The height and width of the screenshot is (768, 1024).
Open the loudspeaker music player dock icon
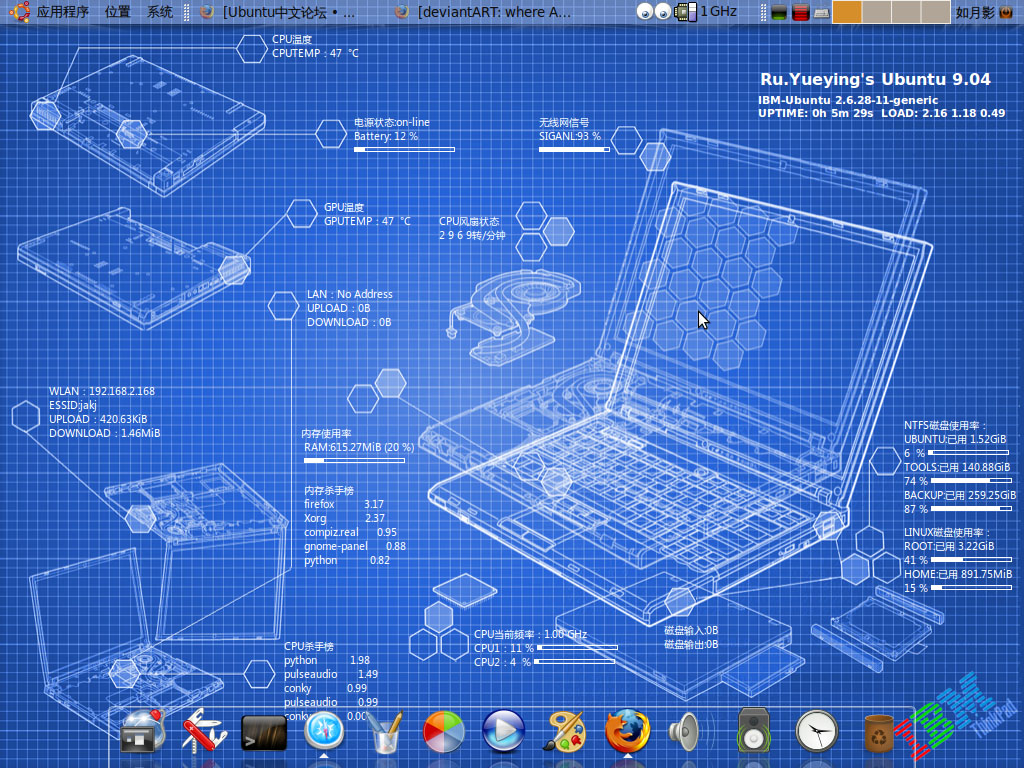pos(754,731)
